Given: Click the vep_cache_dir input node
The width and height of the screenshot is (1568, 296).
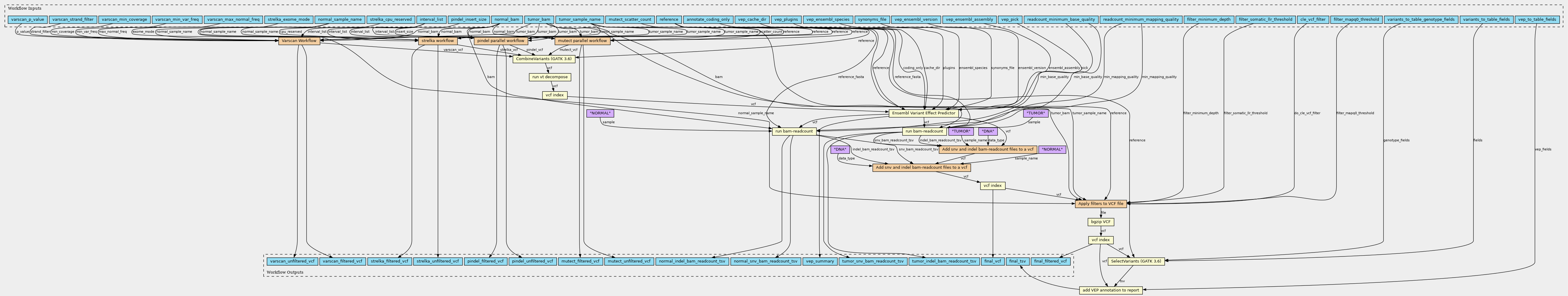Looking at the screenshot, I should pyautogui.click(x=751, y=20).
